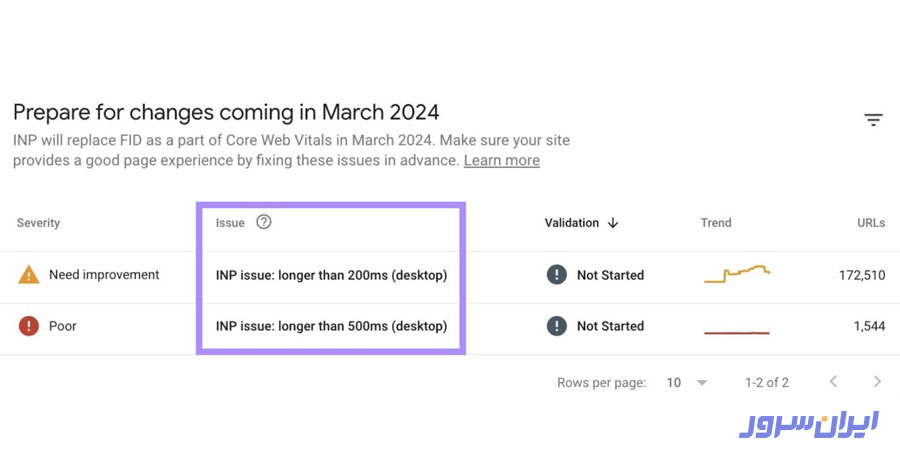Click the Iran Server logo
Screen dimensions: 900x450
click(808, 422)
